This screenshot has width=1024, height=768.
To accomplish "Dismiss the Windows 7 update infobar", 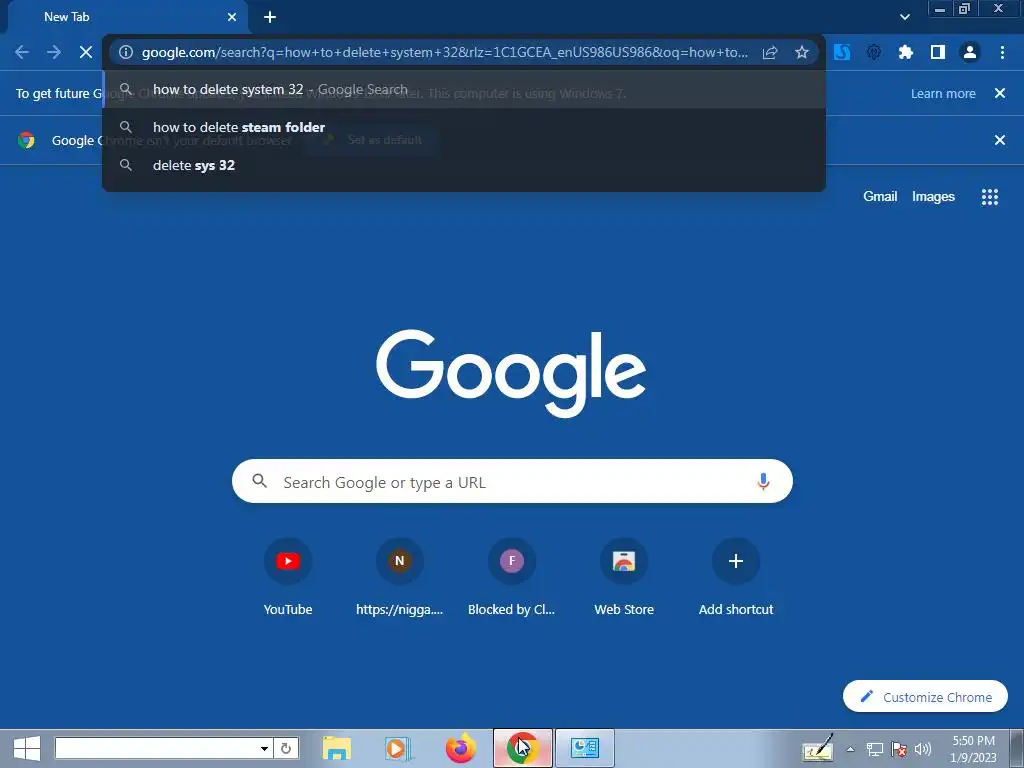I will tap(1000, 93).
